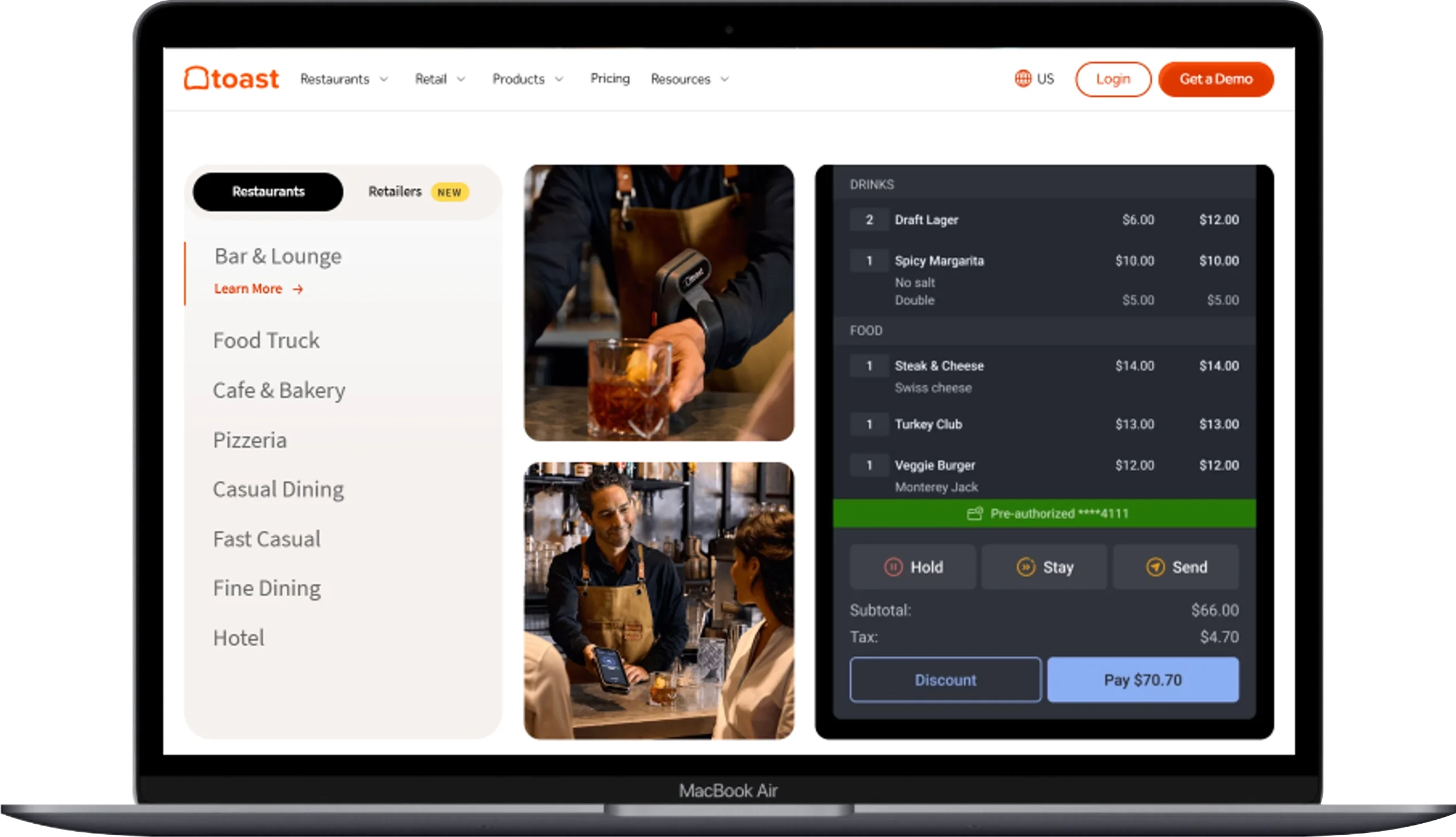Select the Turkey Club item

[928, 424]
